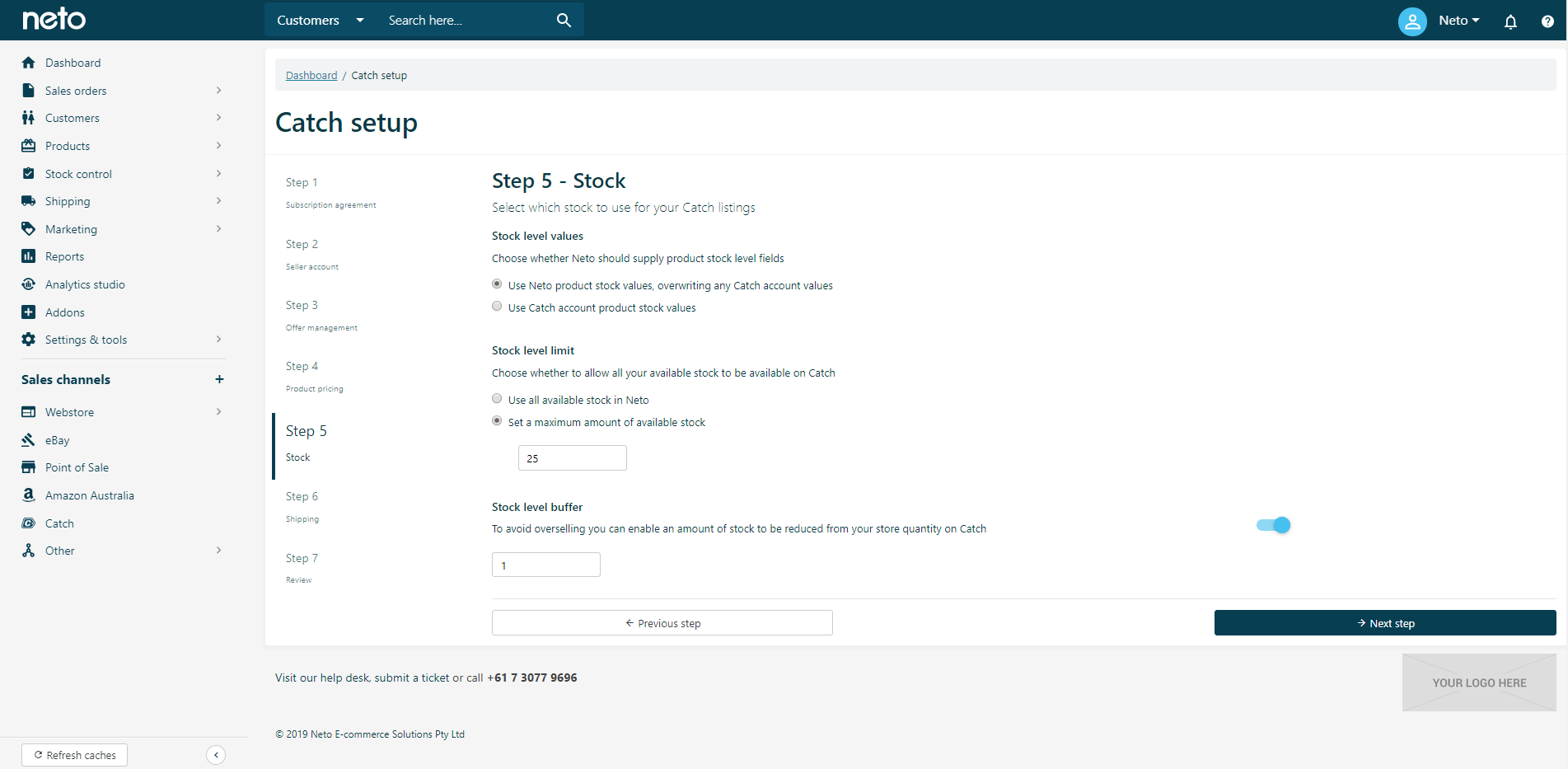Click the search magnifier icon
1568x769 pixels.
[x=564, y=20]
